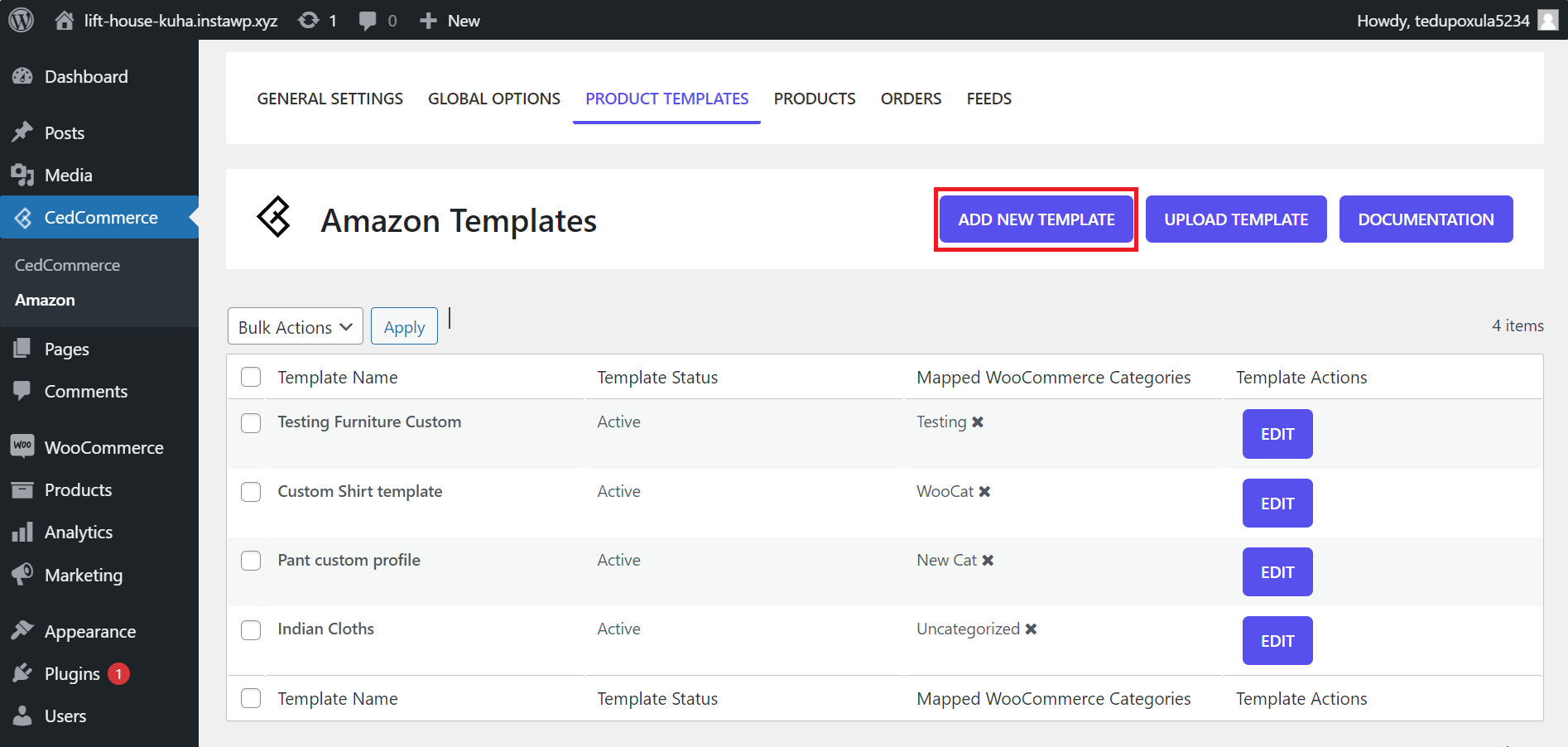This screenshot has height=747, width=1568.
Task: Open the Bulk Actions dropdown
Action: (296, 326)
